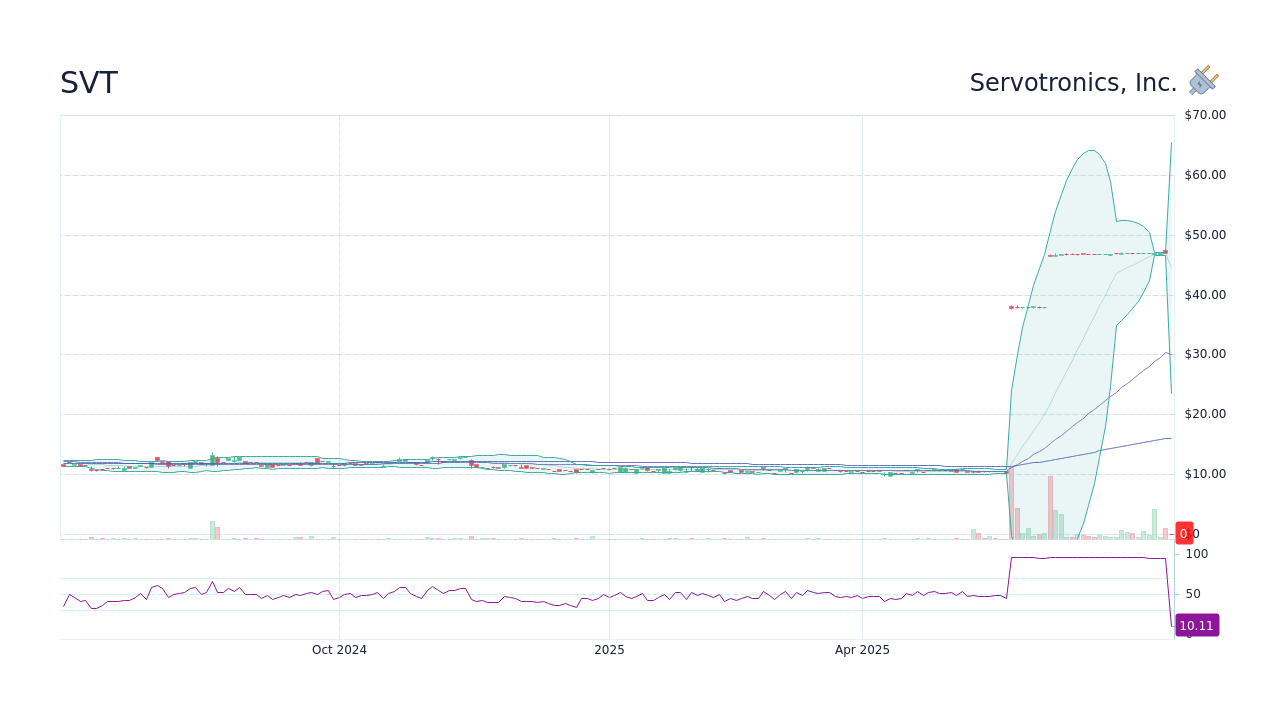Select the dashed red marker at $38 level
1280x720 pixels.
1012,307
